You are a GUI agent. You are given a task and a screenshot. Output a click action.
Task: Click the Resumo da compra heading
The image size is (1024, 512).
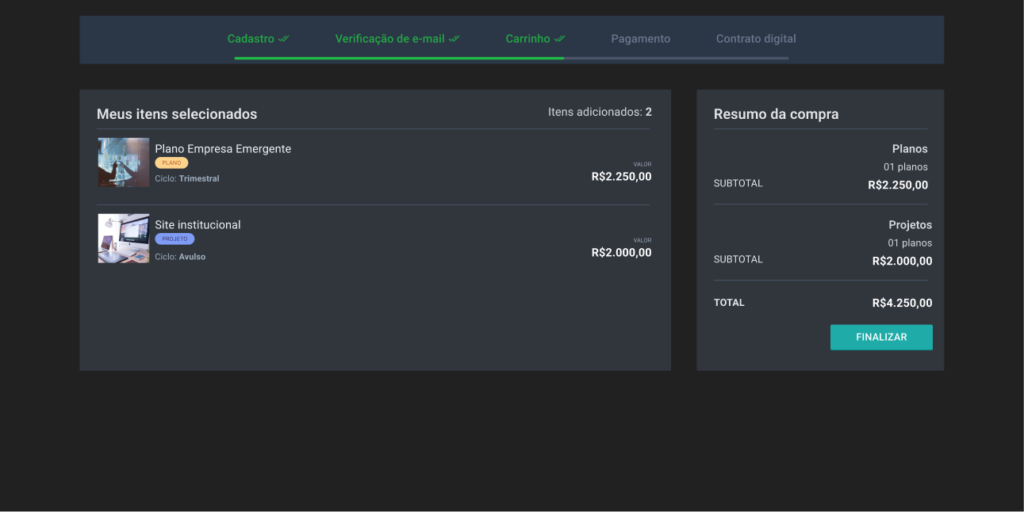776,114
